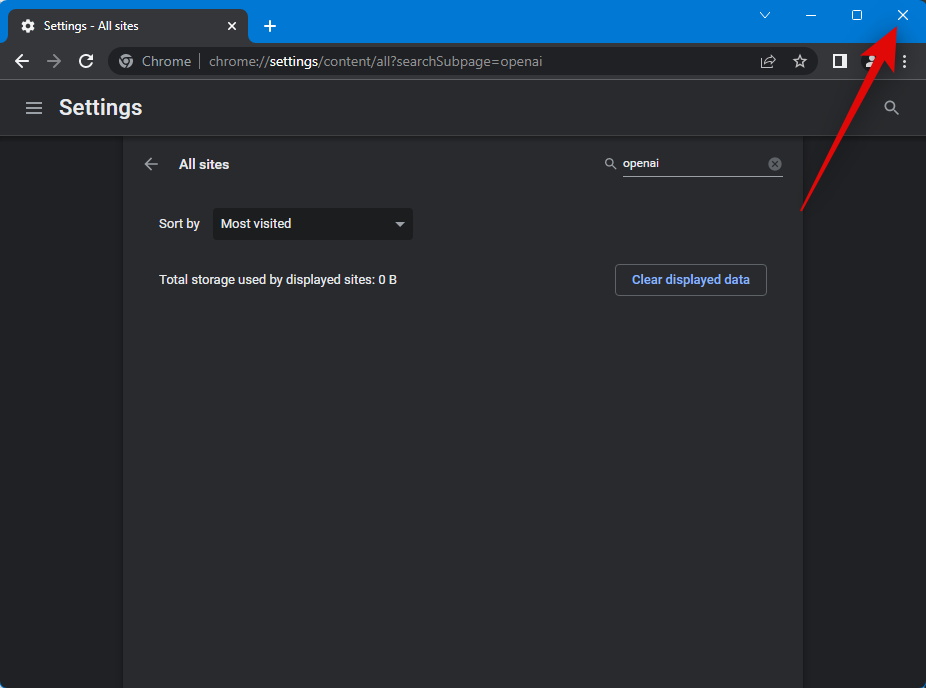Open the Chrome three-dot menu
This screenshot has width=926, height=688.
pos(904,61)
